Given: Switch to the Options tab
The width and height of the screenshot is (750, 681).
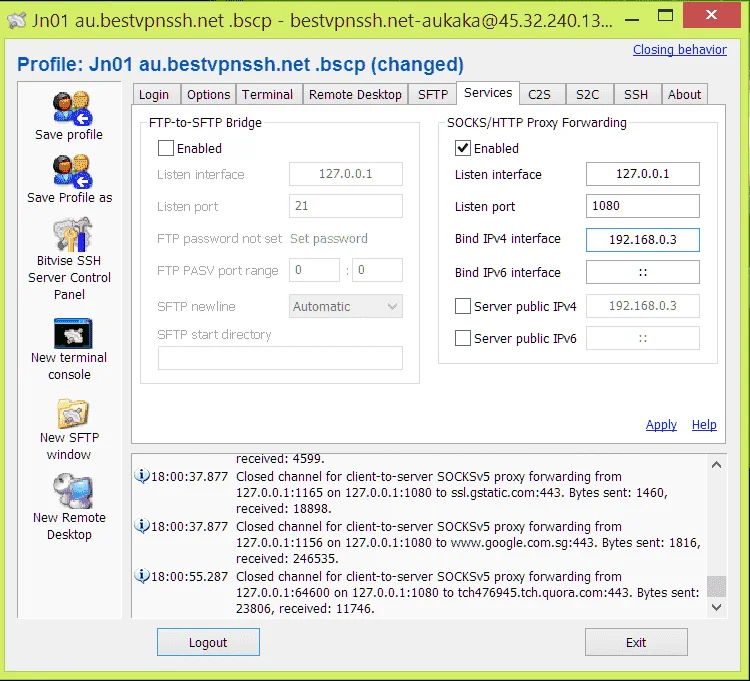Looking at the screenshot, I should (x=209, y=95).
